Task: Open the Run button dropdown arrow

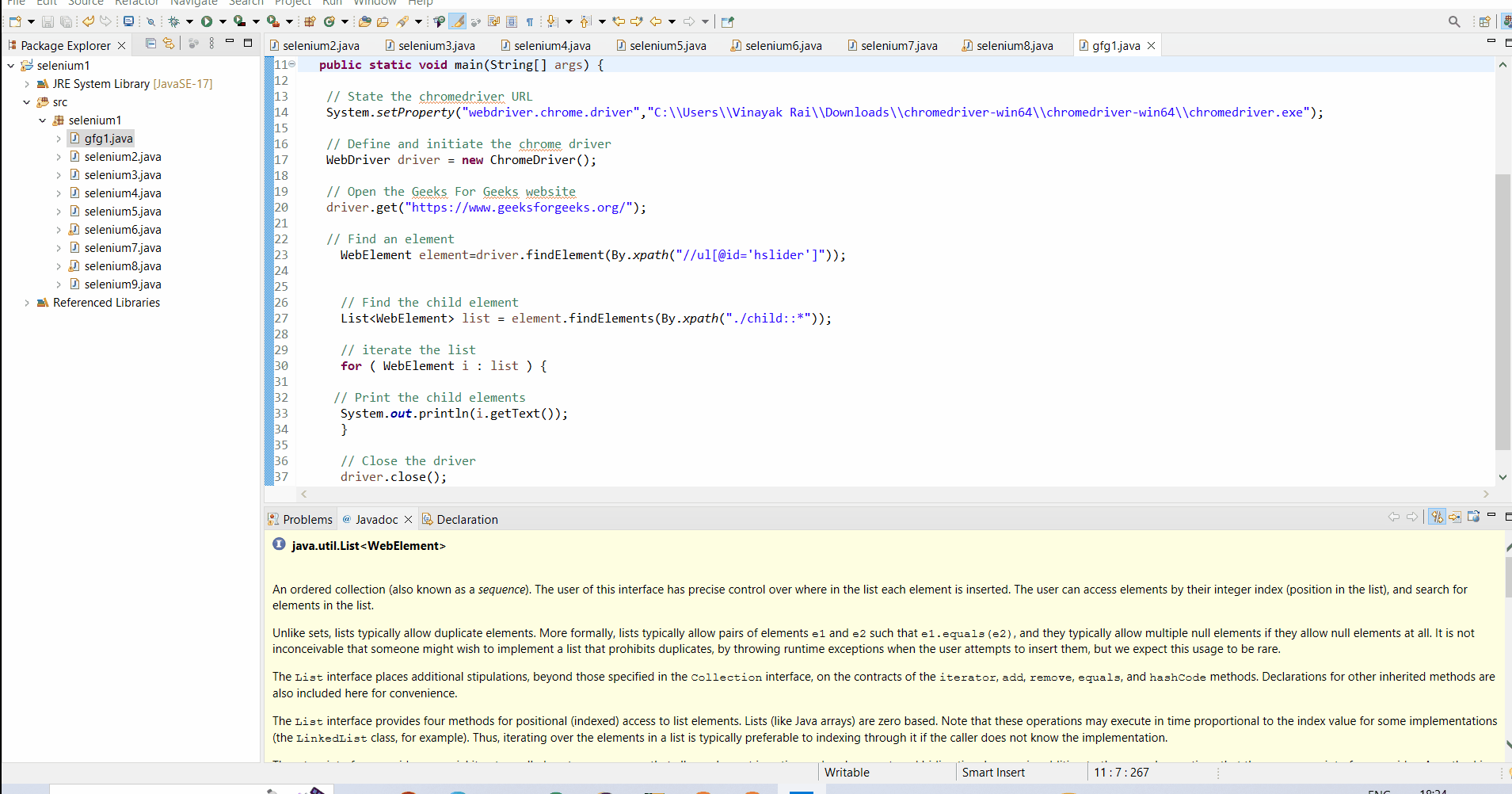Action: pos(223,21)
